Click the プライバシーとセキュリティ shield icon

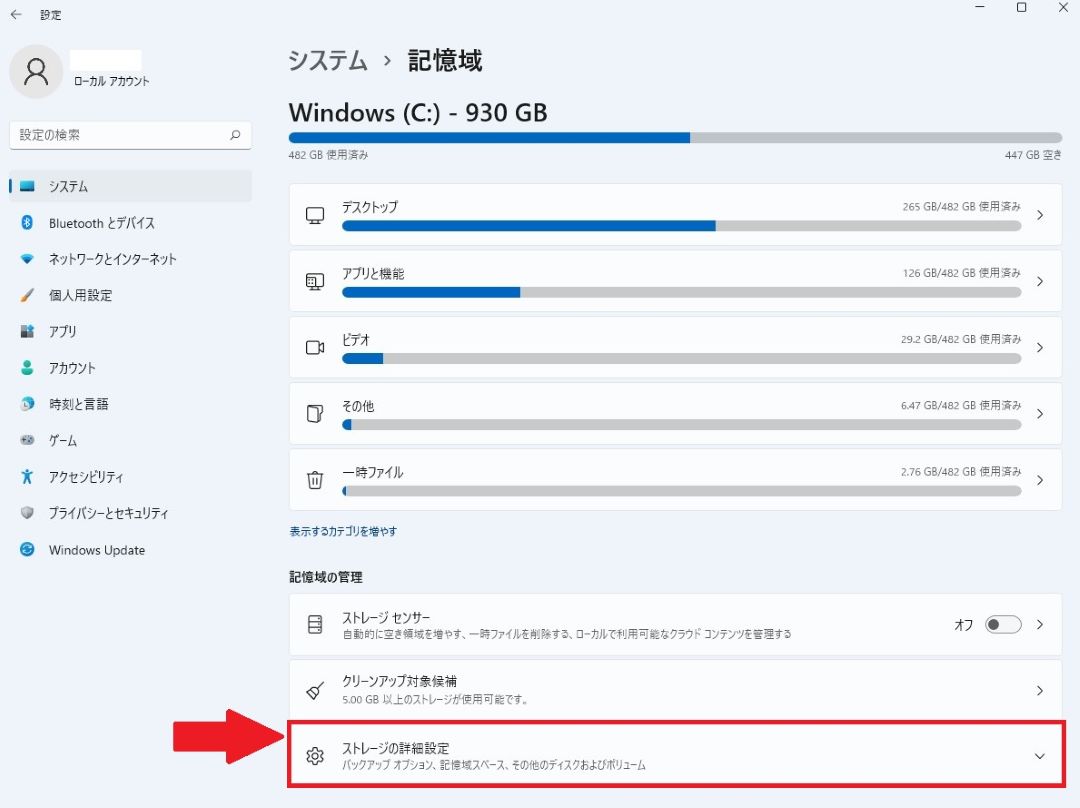(28, 513)
